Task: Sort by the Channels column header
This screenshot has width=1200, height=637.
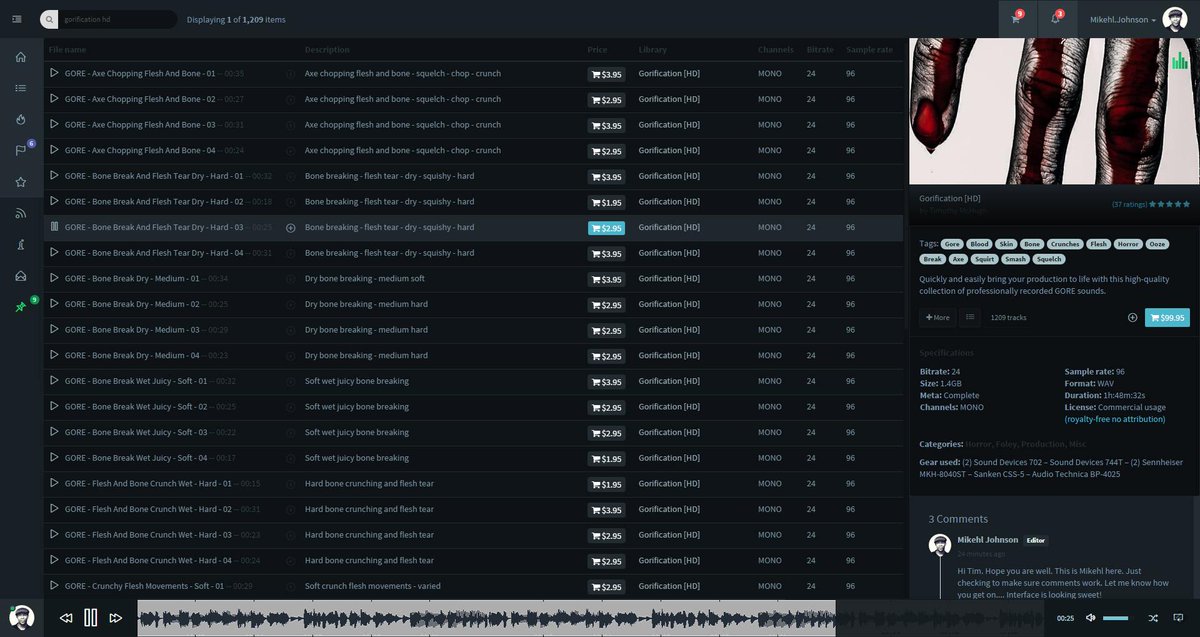Action: pos(775,49)
